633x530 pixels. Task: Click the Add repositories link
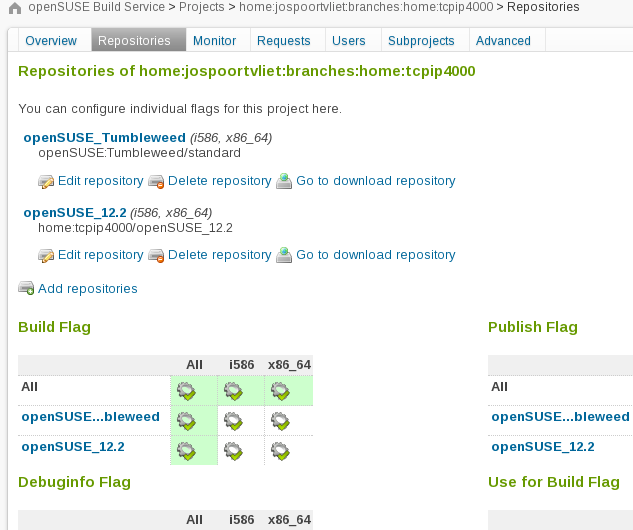(88, 289)
